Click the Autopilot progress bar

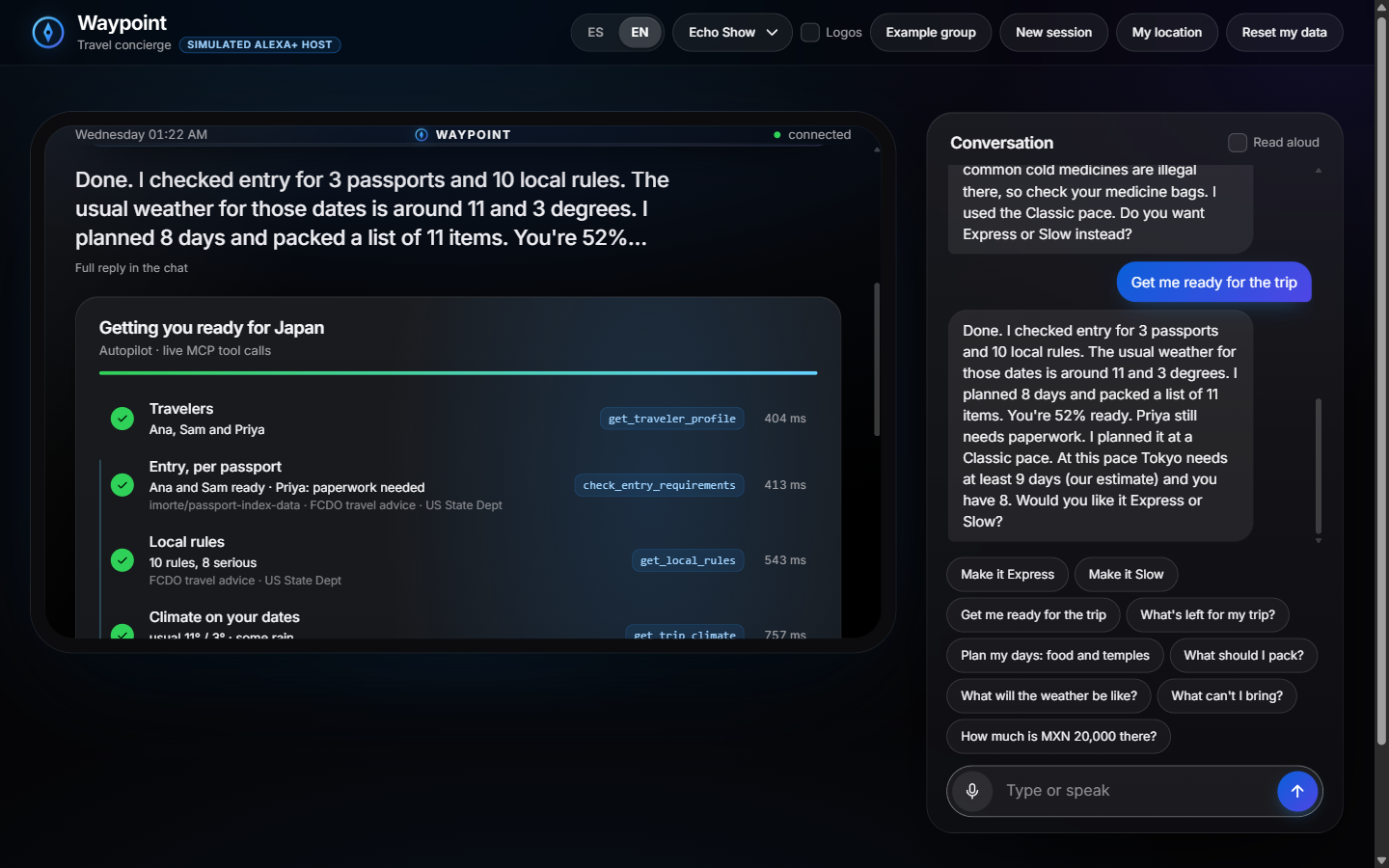pyautogui.click(x=458, y=373)
